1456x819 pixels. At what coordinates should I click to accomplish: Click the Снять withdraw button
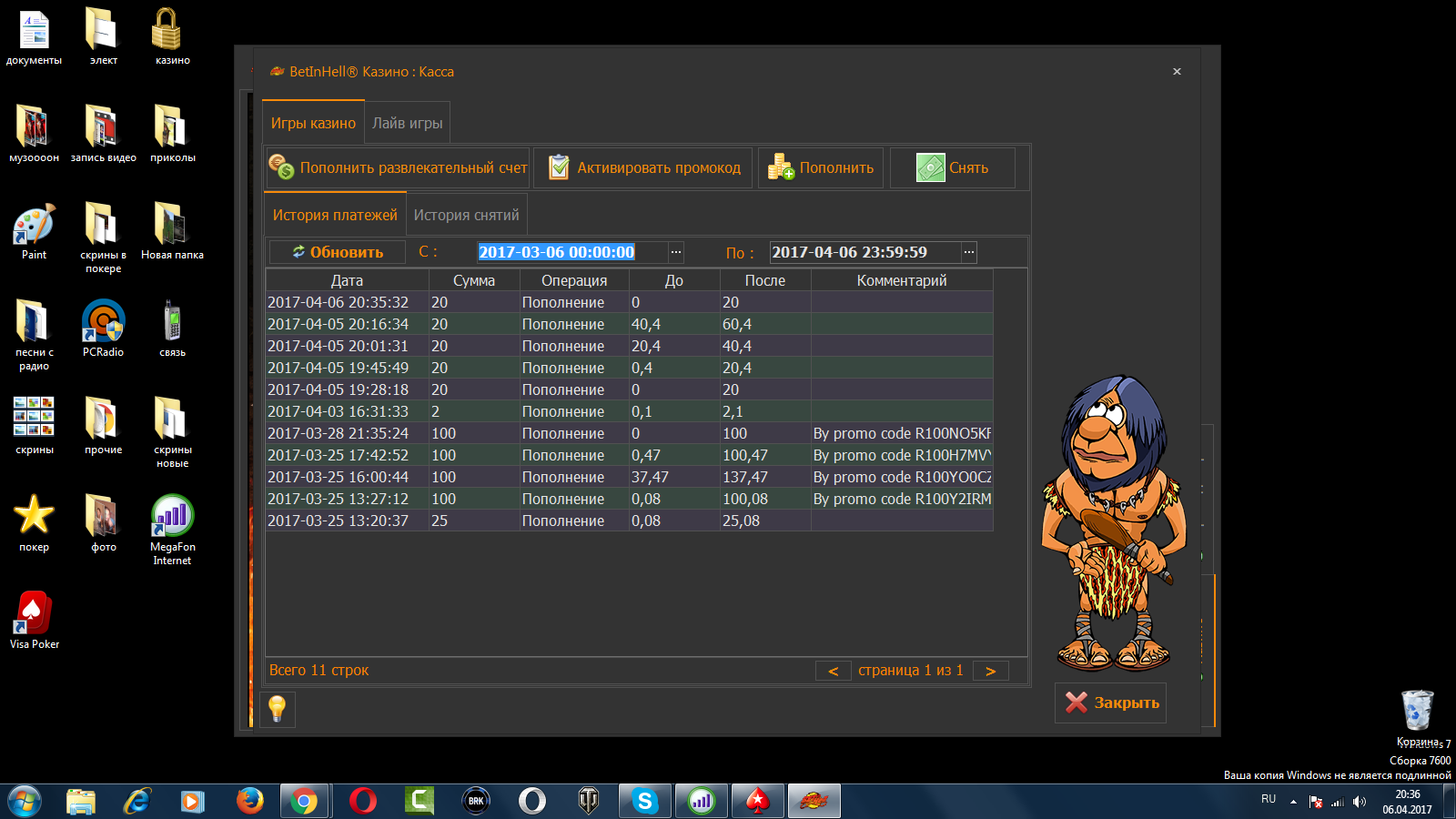tap(952, 168)
